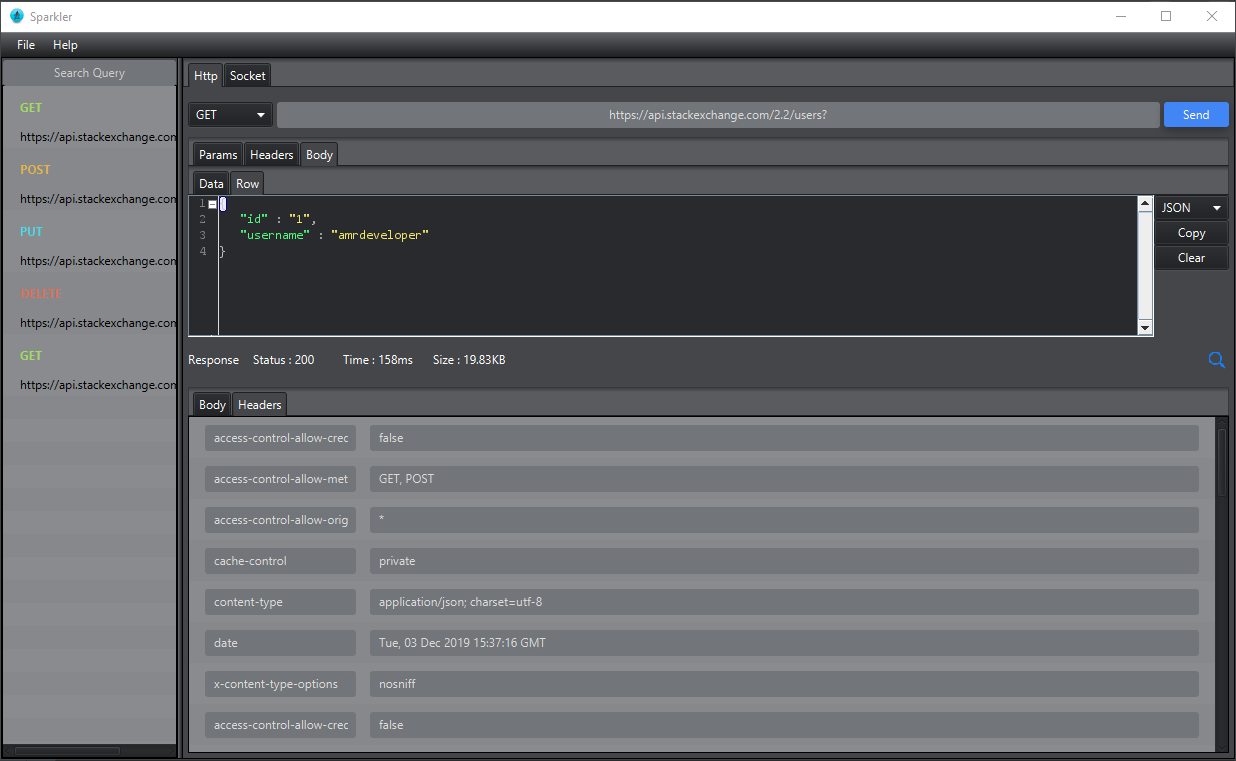Image resolution: width=1236 pixels, height=761 pixels.
Task: Open the Help menu
Action: 65,45
